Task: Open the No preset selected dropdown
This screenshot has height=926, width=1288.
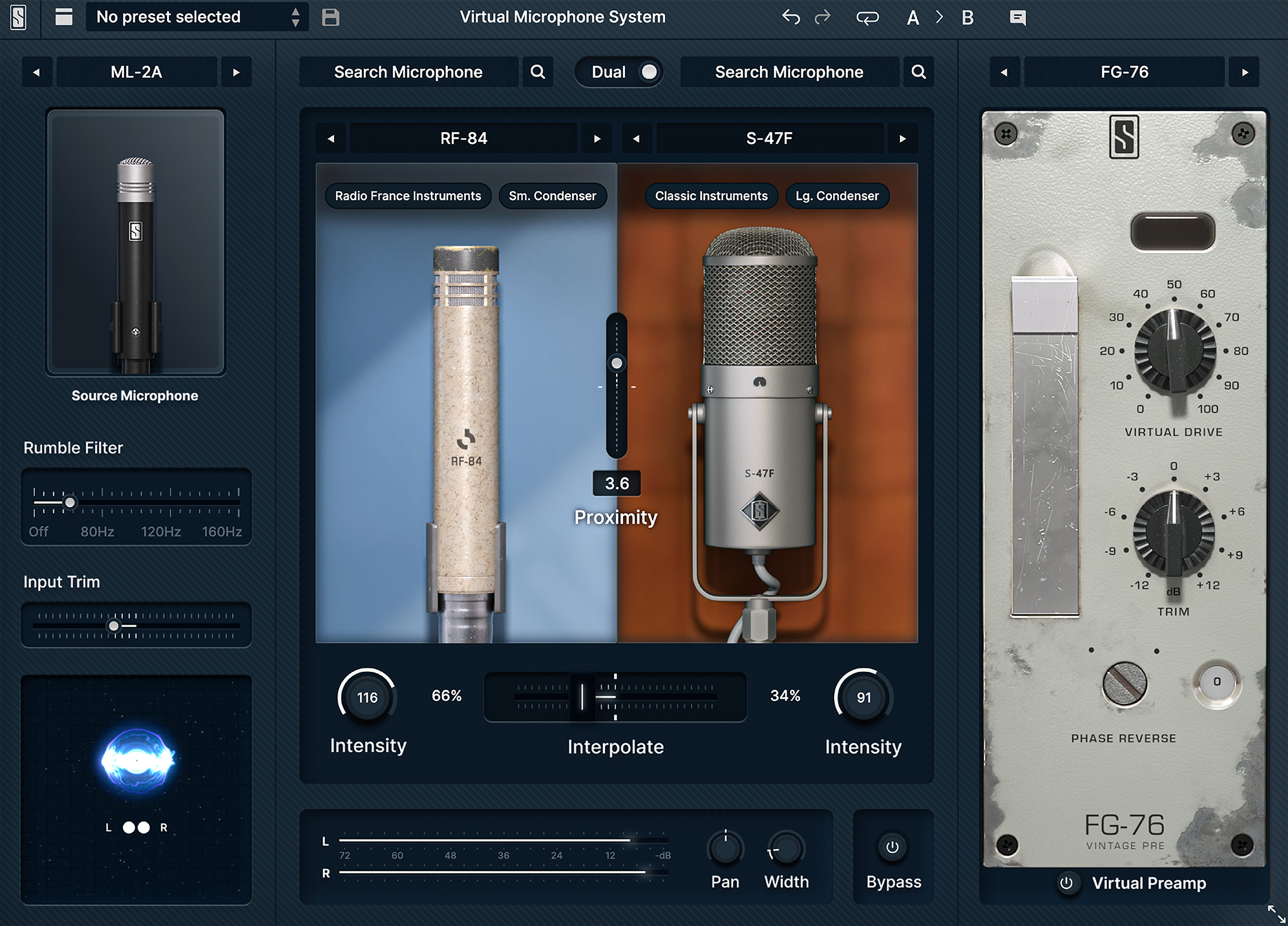Action: [x=197, y=17]
